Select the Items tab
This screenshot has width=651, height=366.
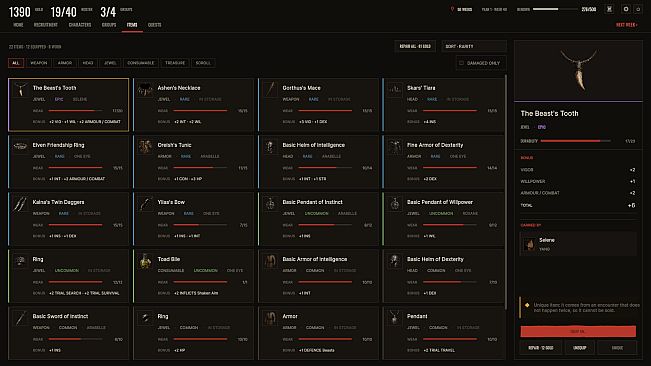pyautogui.click(x=132, y=25)
